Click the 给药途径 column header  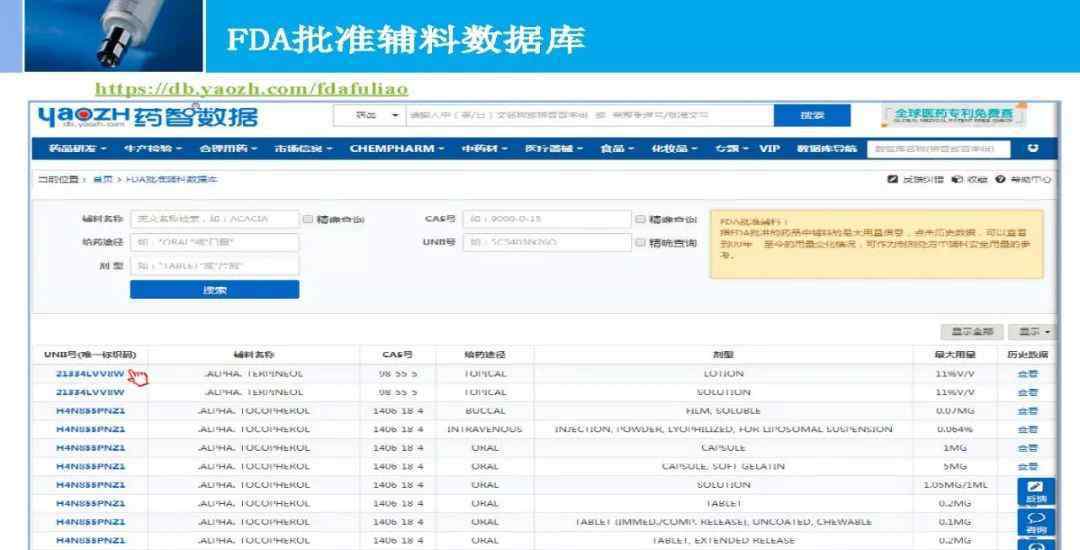pyautogui.click(x=484, y=355)
